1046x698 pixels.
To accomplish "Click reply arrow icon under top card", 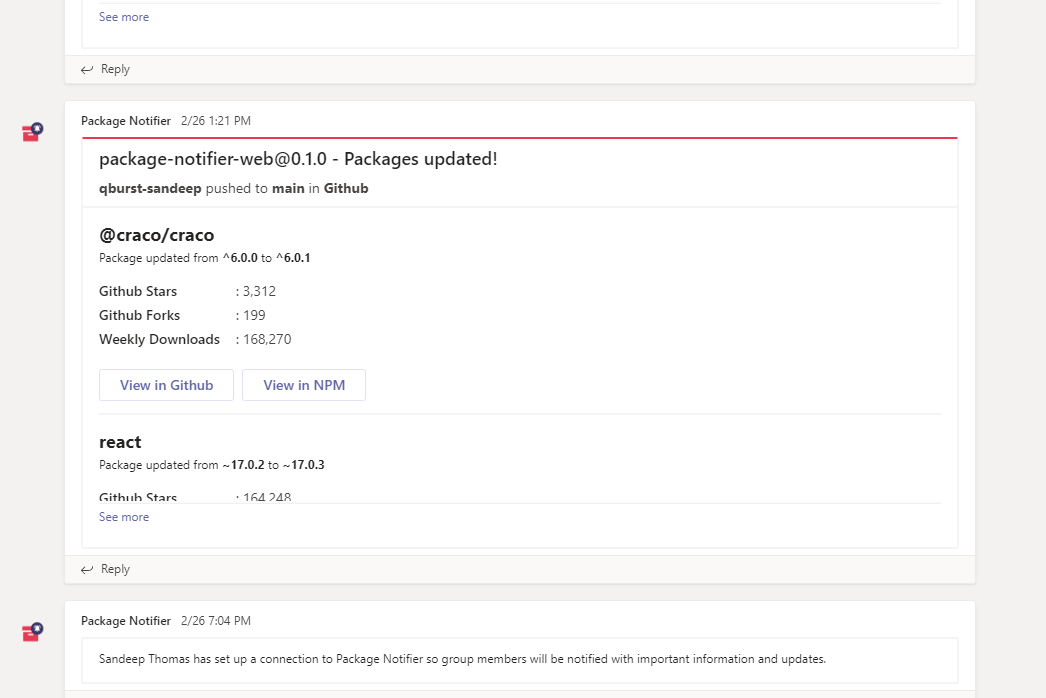I will [87, 69].
